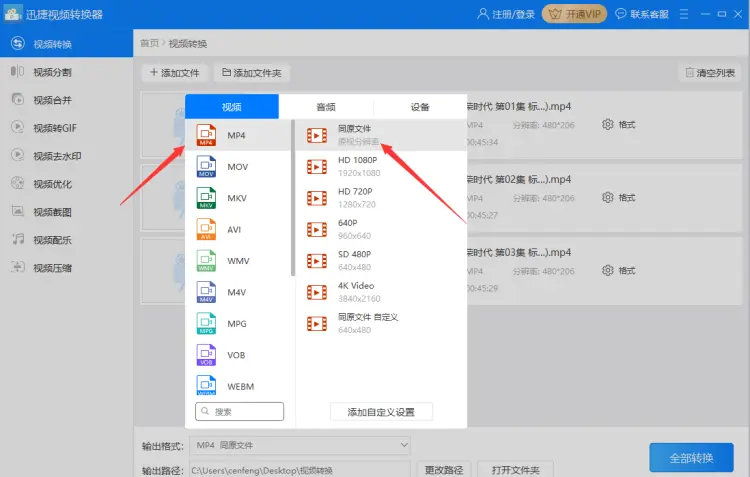
Task: Click 添加自定义设置 button
Action: click(381, 412)
